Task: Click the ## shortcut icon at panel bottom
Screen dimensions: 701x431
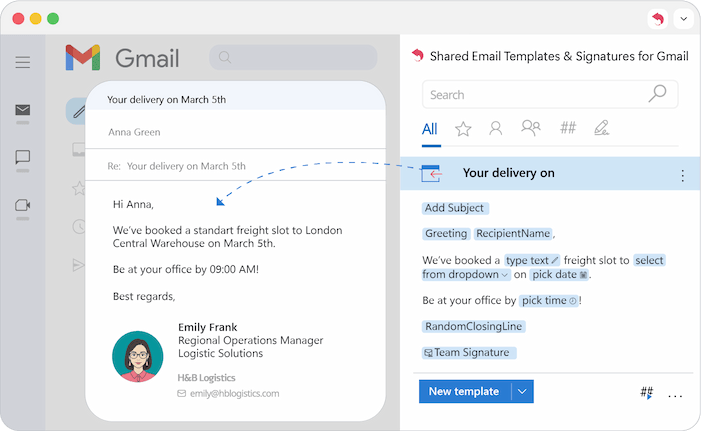Action: click(646, 393)
